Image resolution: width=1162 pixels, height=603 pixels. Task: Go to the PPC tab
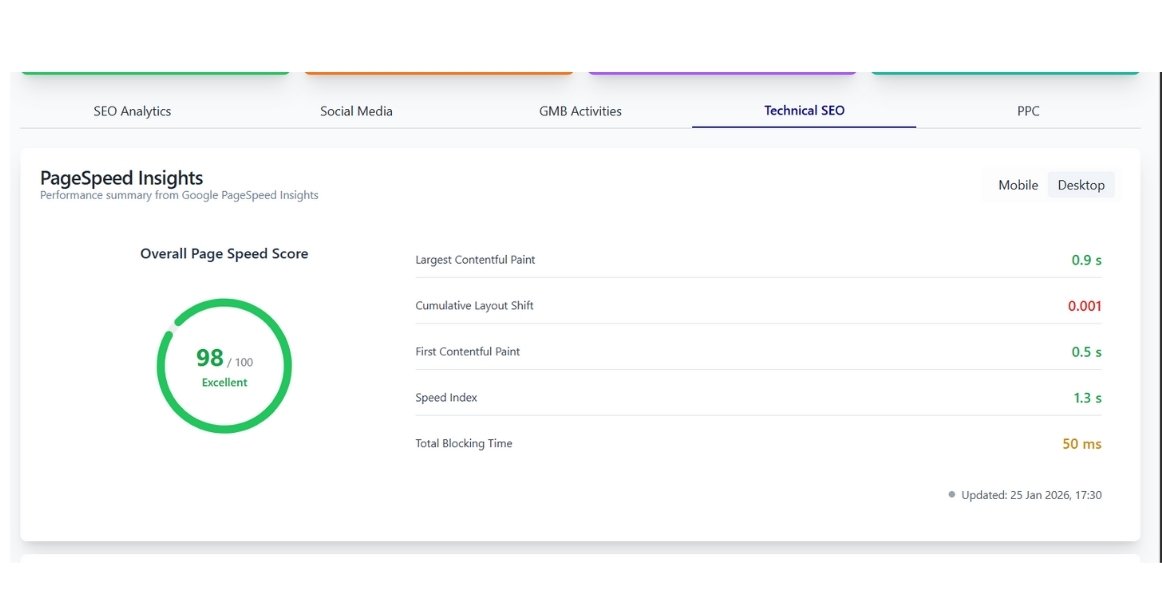click(x=1028, y=111)
